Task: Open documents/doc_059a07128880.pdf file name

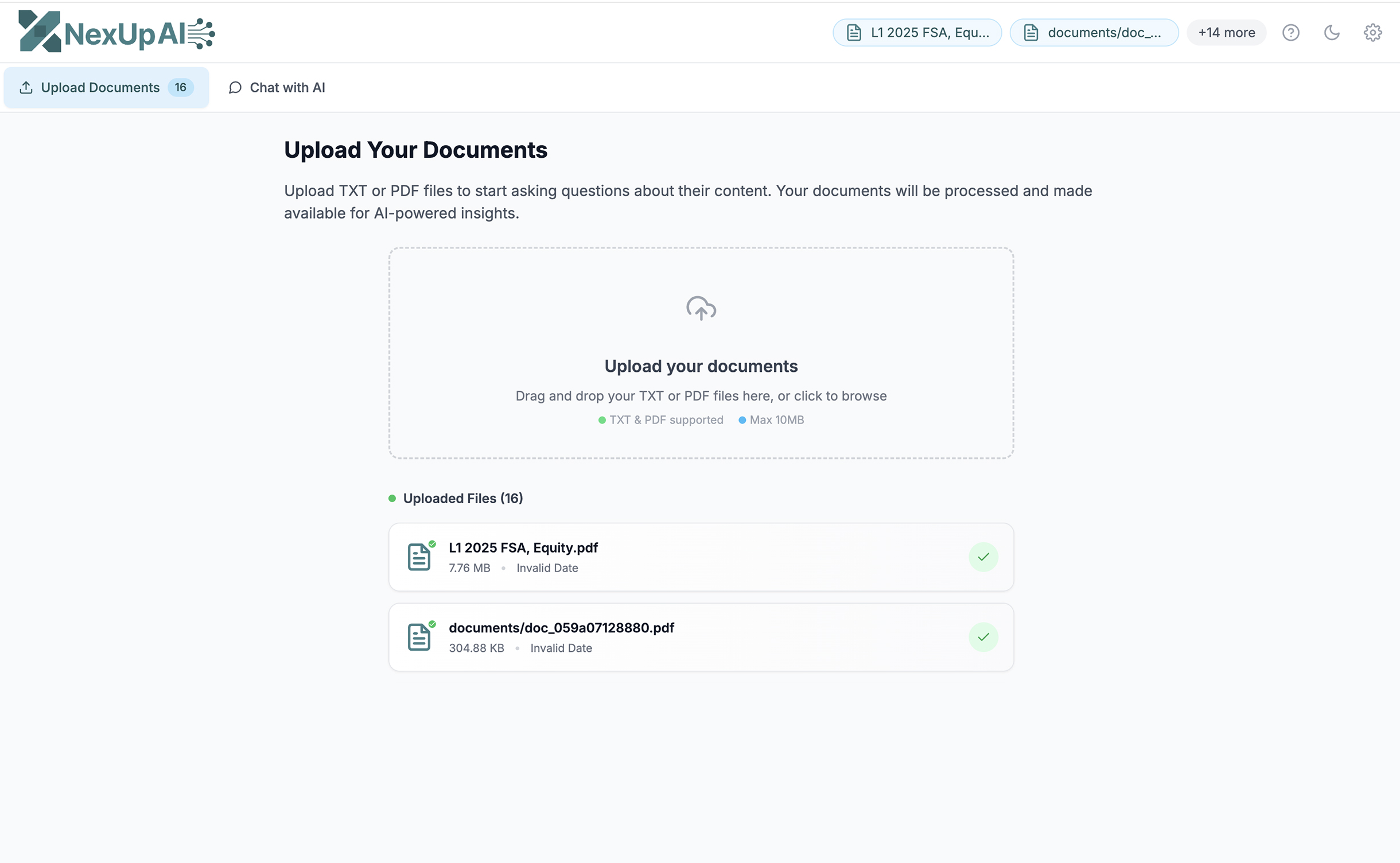Action: 561,628
